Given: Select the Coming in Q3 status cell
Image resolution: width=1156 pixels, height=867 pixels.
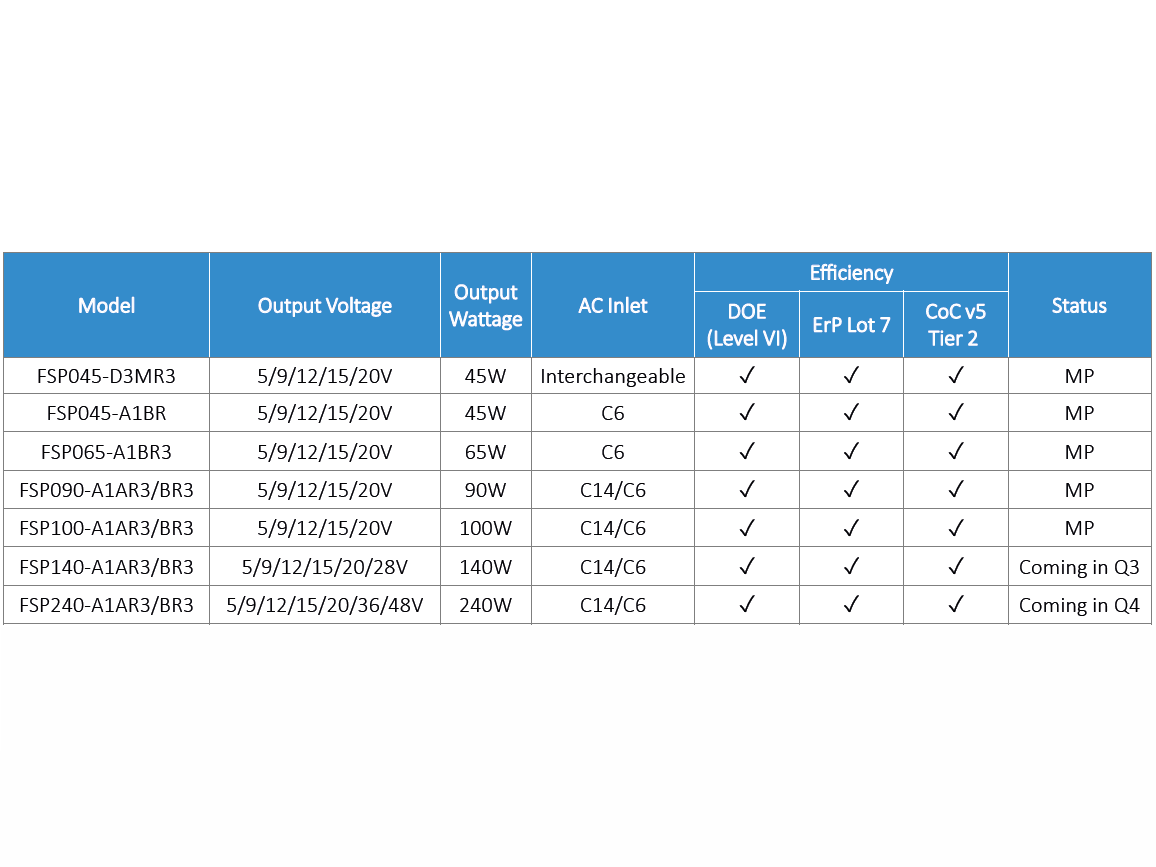Looking at the screenshot, I should coord(1079,567).
